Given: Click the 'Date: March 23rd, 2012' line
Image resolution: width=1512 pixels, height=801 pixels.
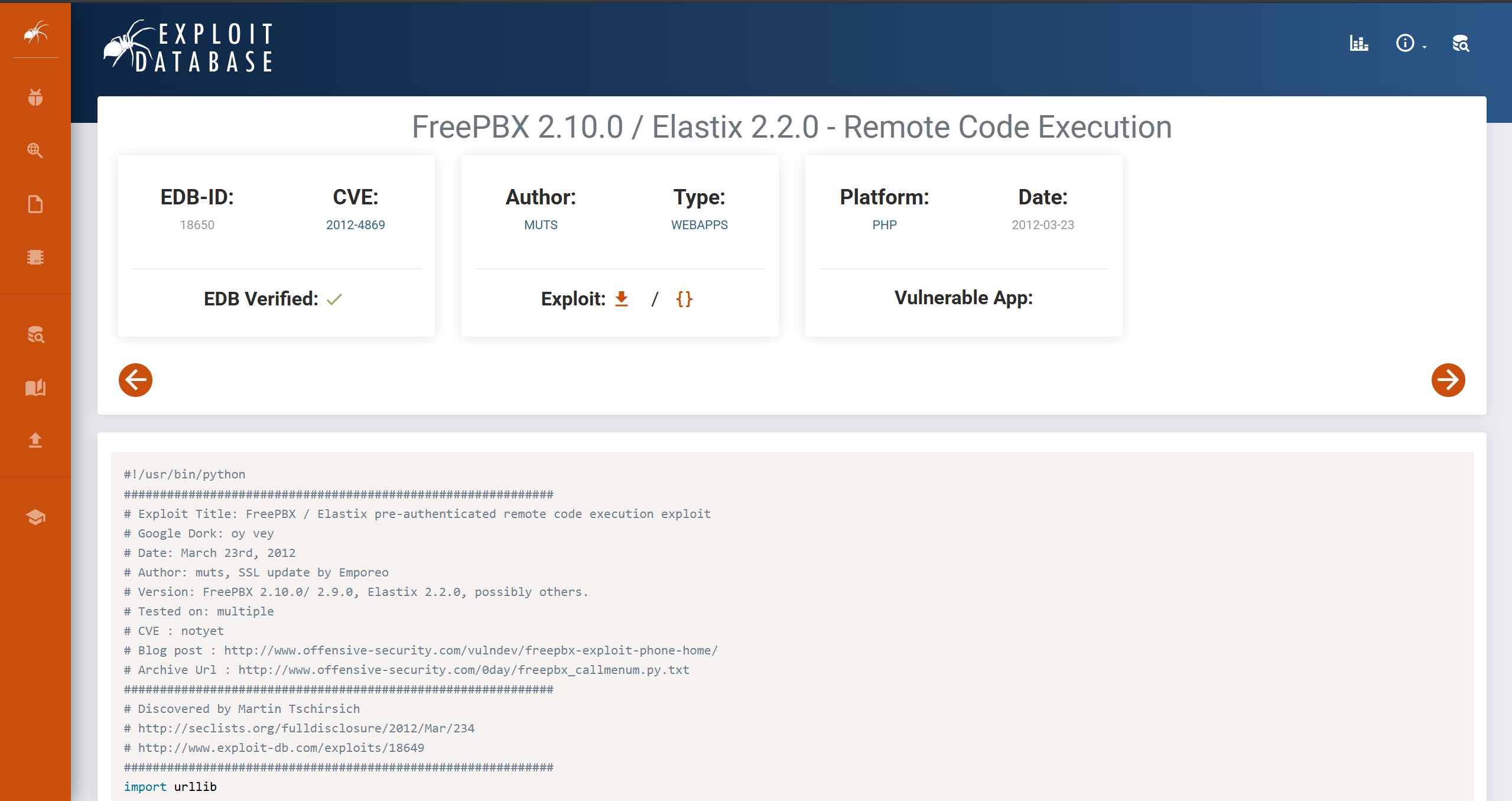Looking at the screenshot, I should click(x=210, y=553).
